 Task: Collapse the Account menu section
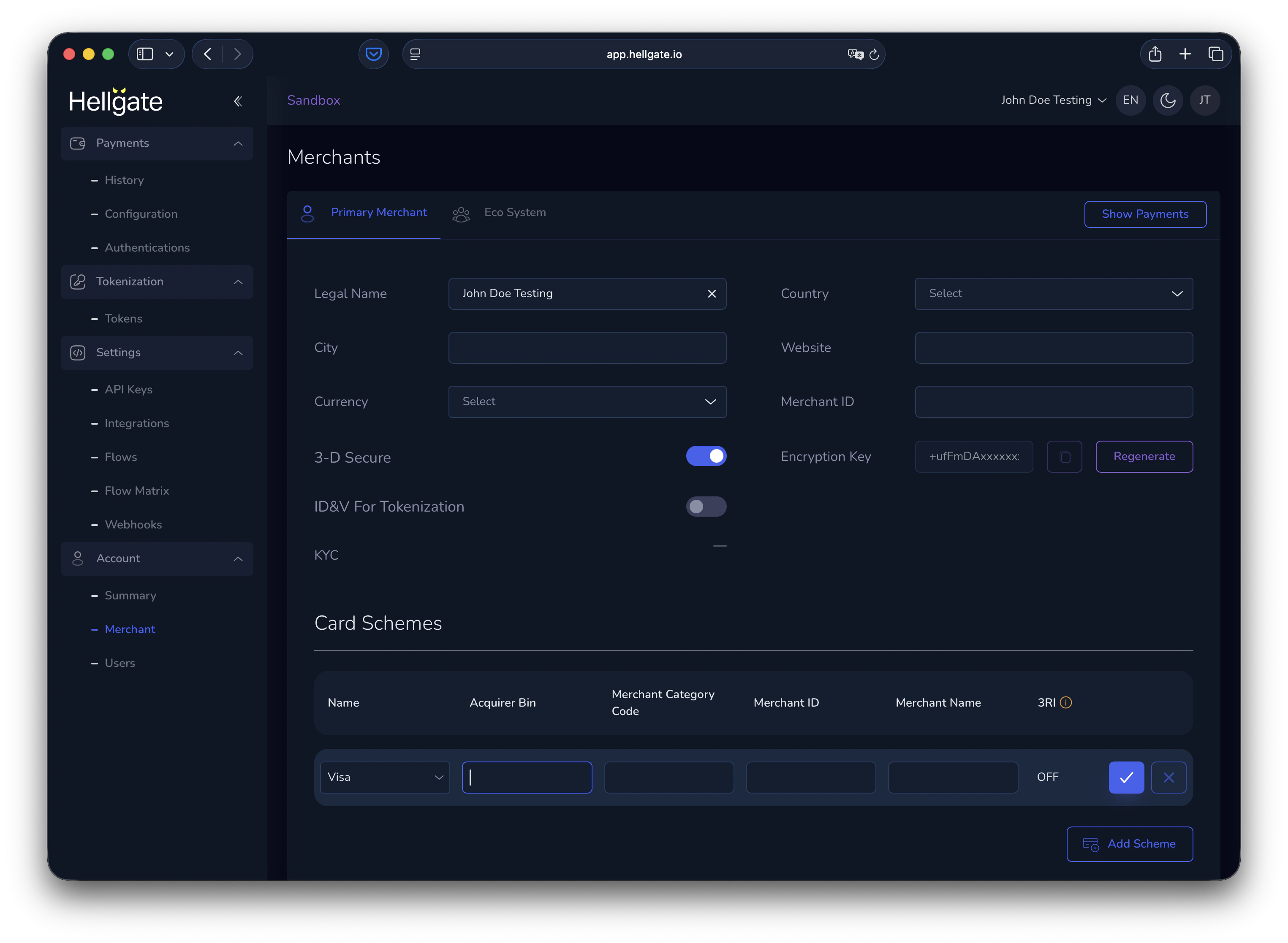pos(238,558)
